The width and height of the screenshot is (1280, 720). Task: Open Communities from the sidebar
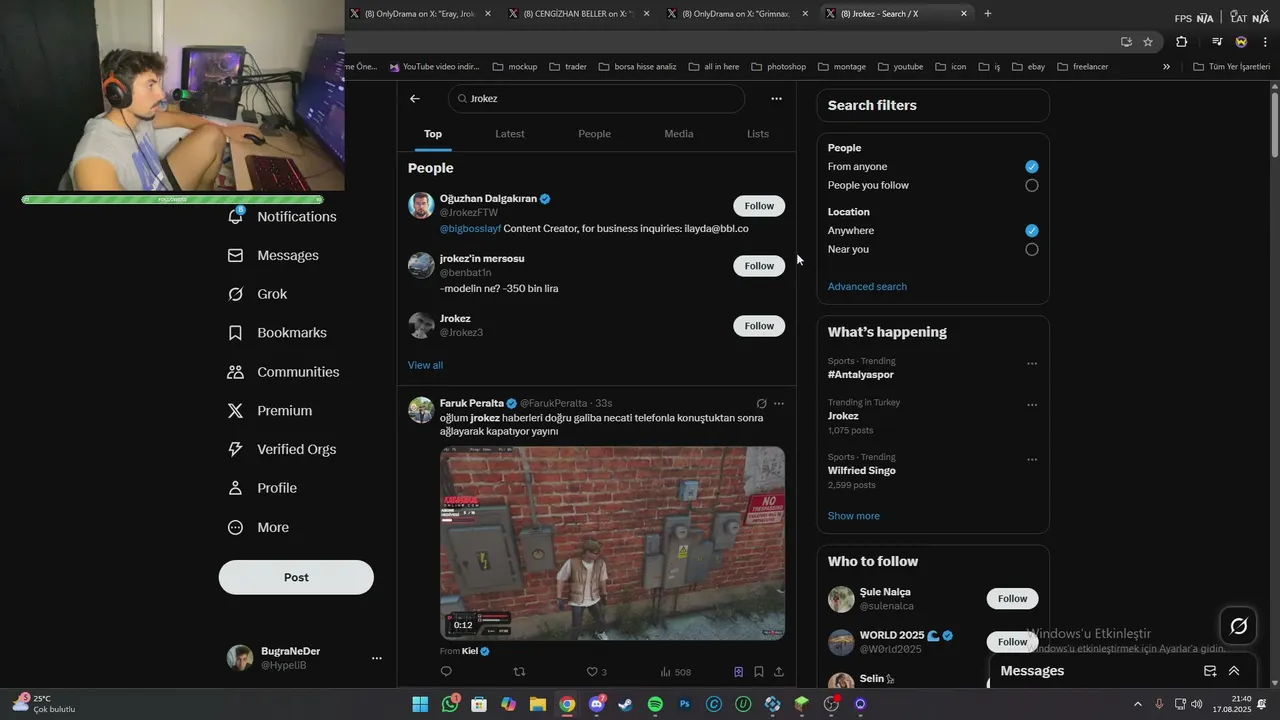point(283,372)
